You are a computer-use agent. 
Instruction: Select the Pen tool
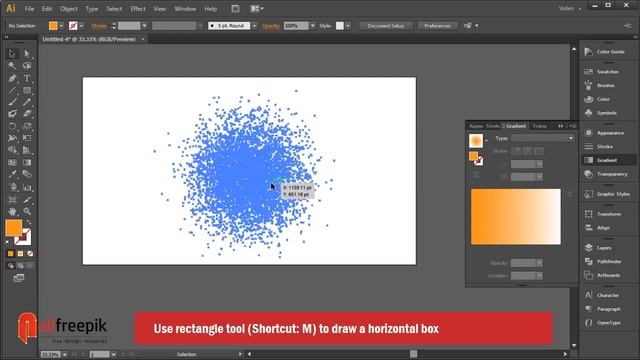[12, 78]
